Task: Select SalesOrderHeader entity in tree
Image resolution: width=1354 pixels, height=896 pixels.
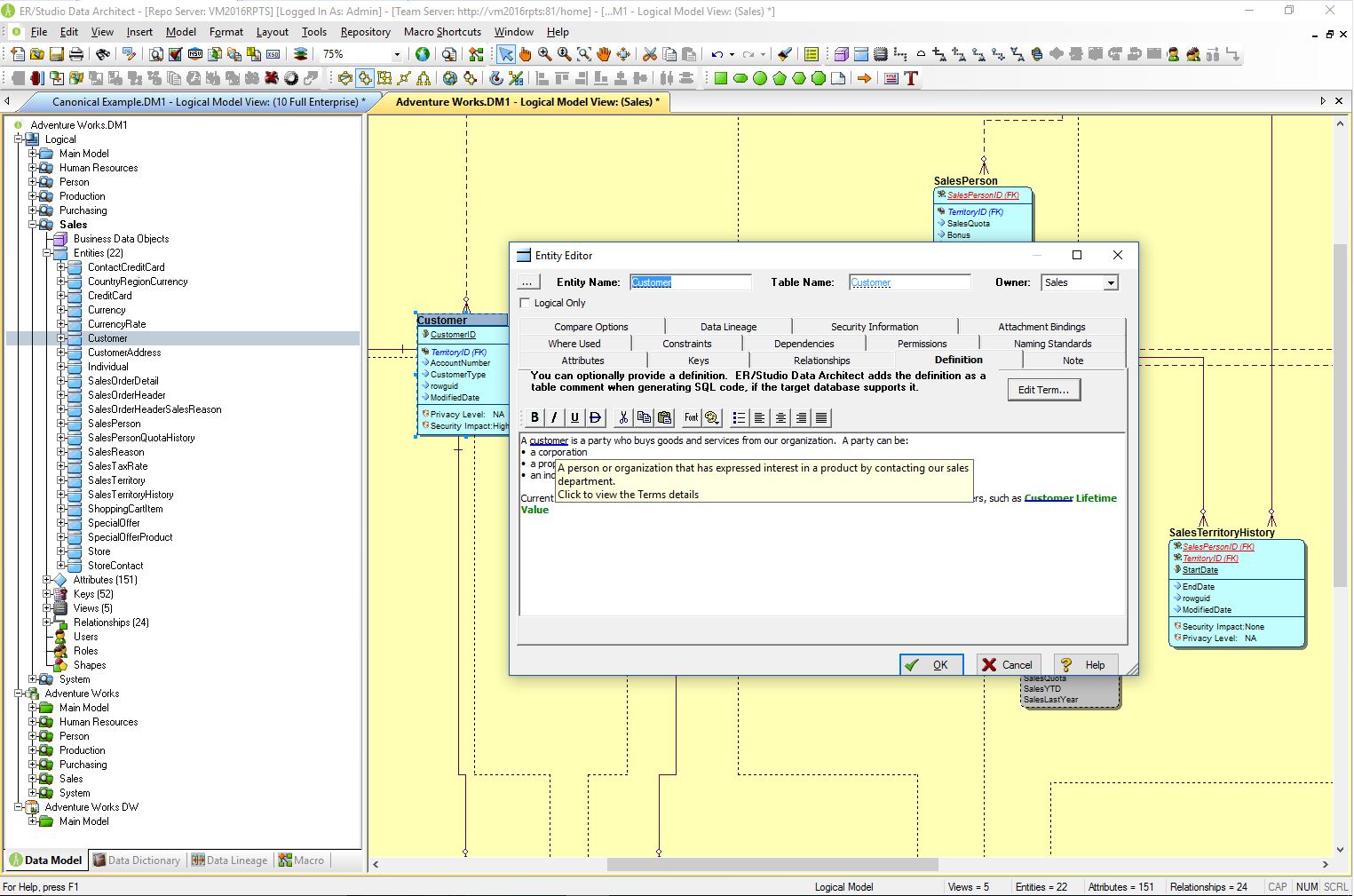Action: tap(126, 395)
